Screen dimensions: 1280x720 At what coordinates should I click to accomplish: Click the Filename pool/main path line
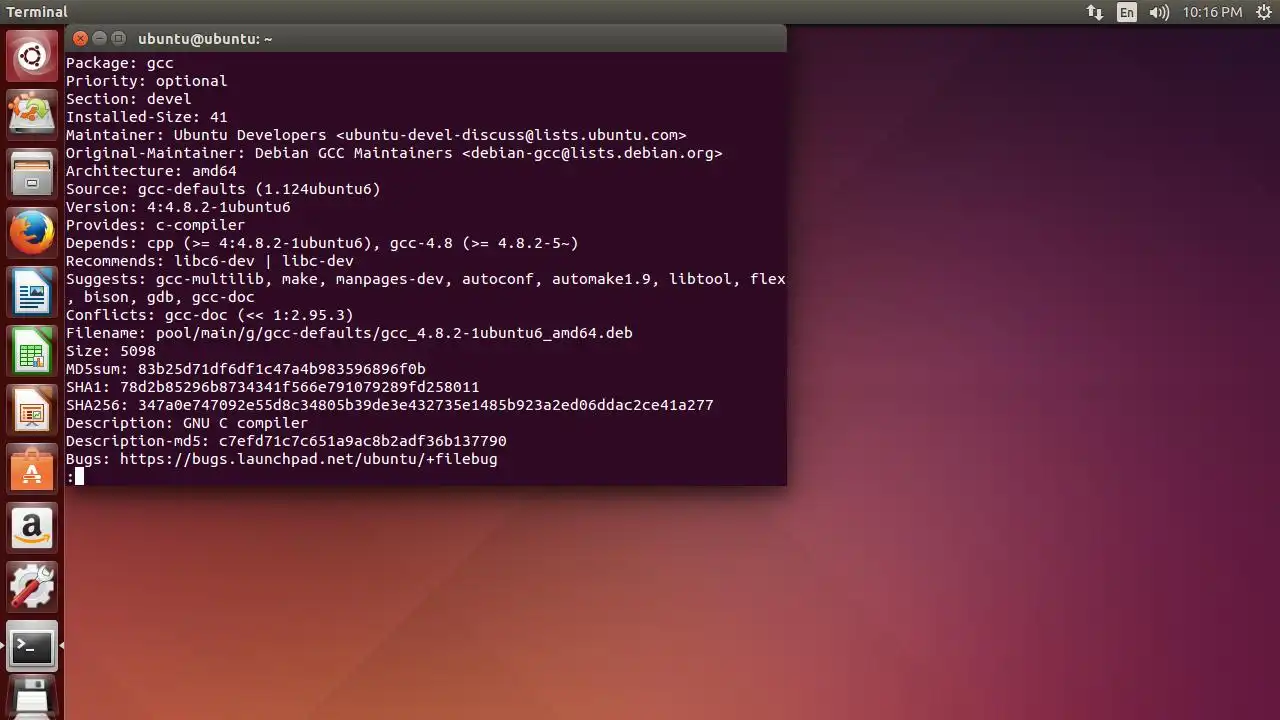pos(349,333)
